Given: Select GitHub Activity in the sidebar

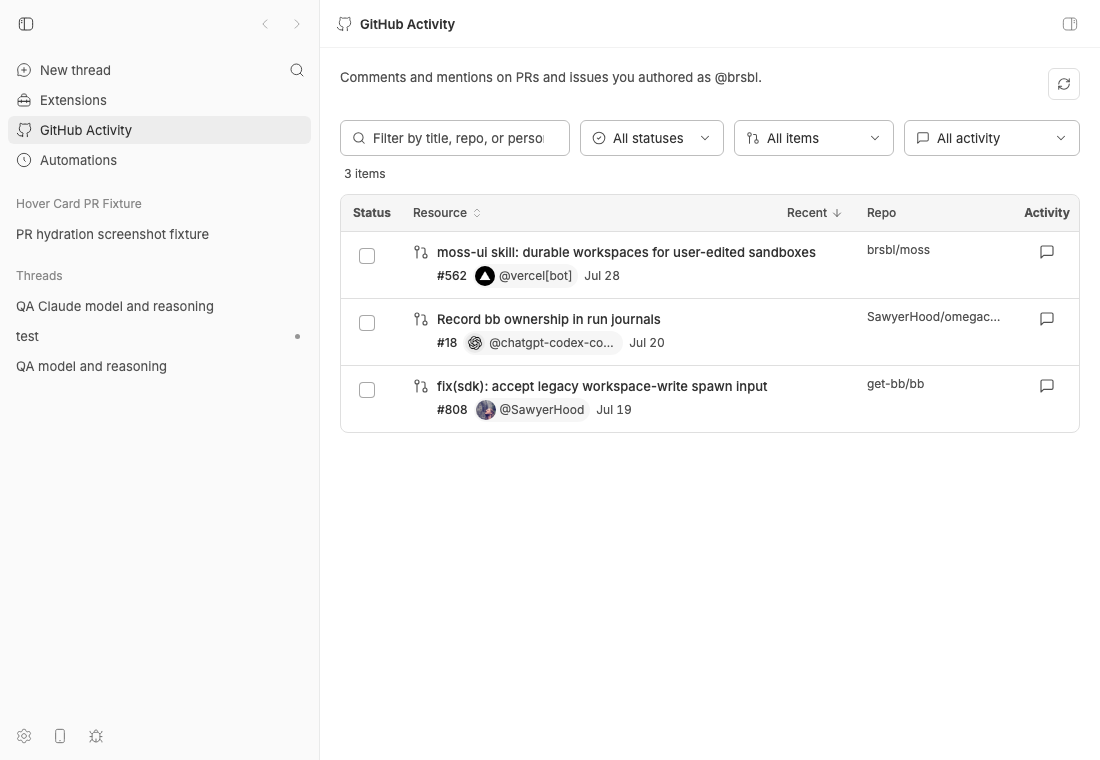Looking at the screenshot, I should coord(159,130).
